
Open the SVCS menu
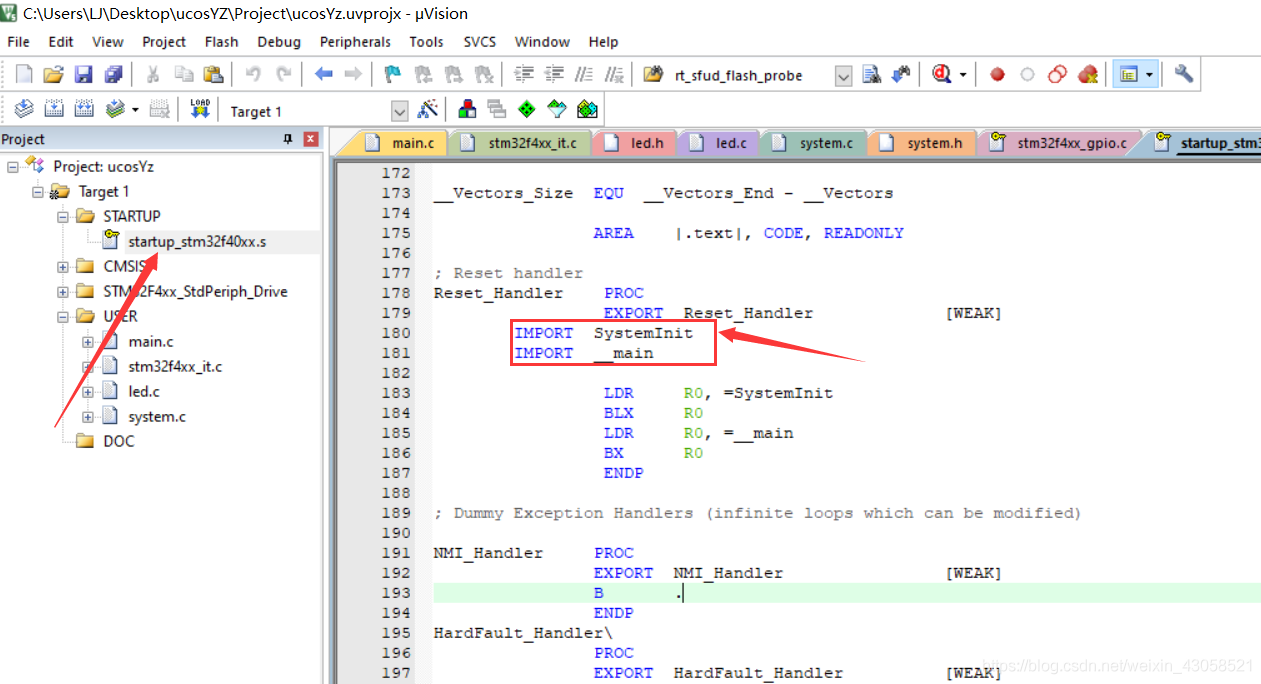click(479, 42)
